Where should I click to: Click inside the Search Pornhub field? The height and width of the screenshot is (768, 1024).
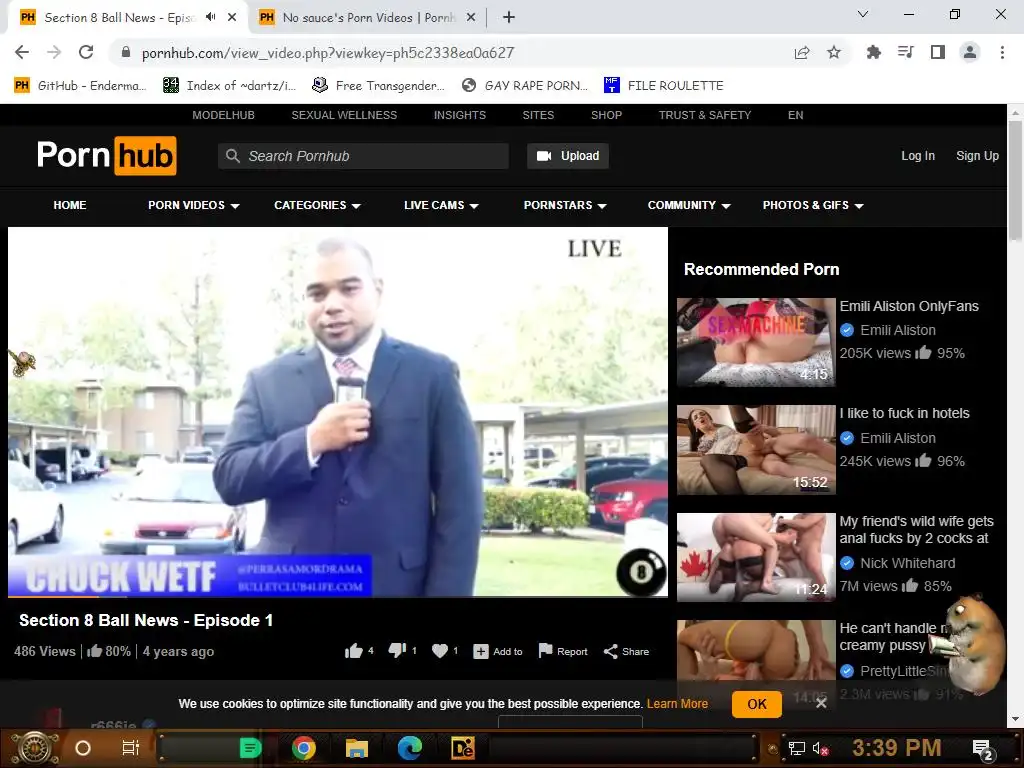pos(363,156)
